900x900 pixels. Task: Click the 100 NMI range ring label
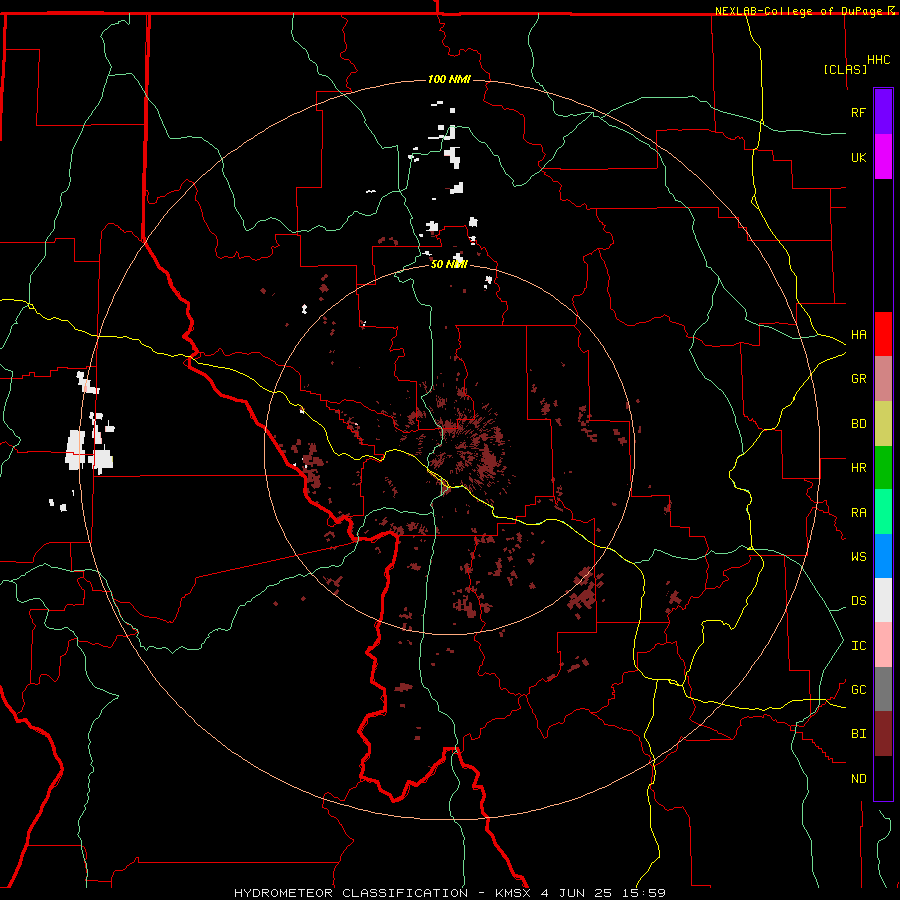449,79
